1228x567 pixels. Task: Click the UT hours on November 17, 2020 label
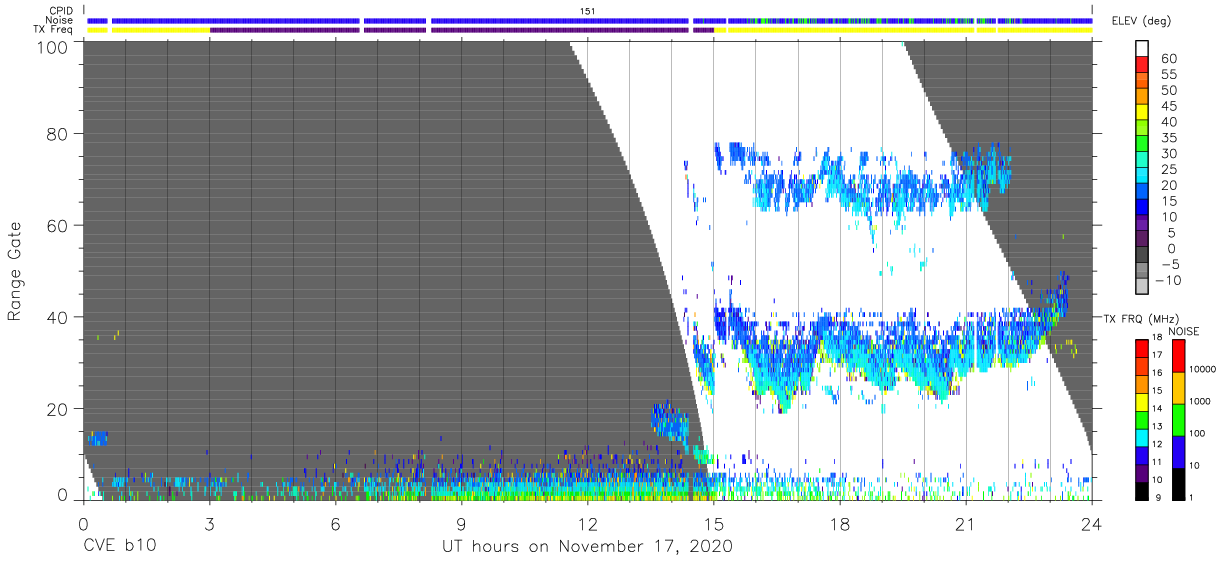(x=588, y=547)
